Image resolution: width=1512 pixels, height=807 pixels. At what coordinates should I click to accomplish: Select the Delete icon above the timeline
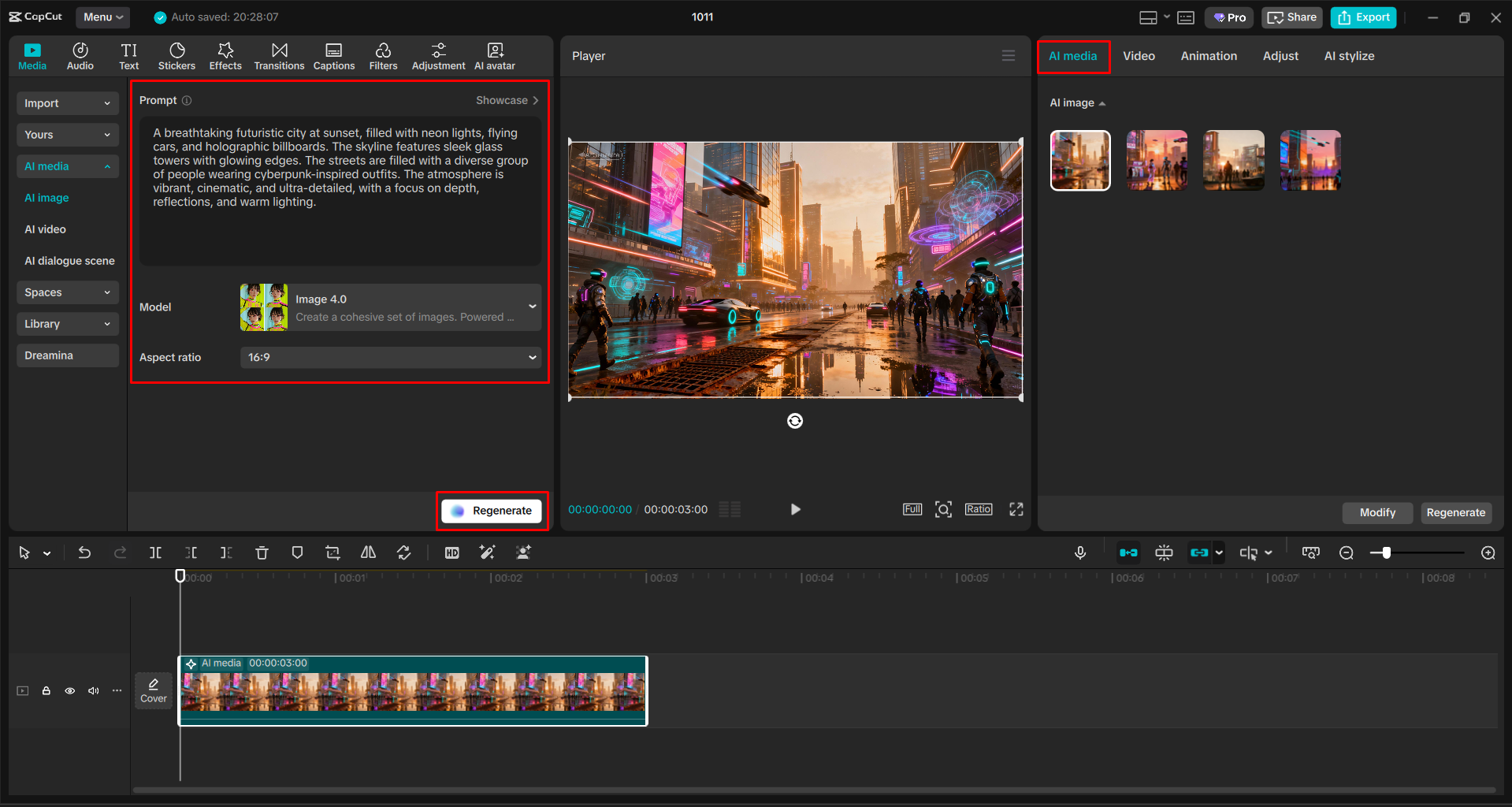[262, 552]
